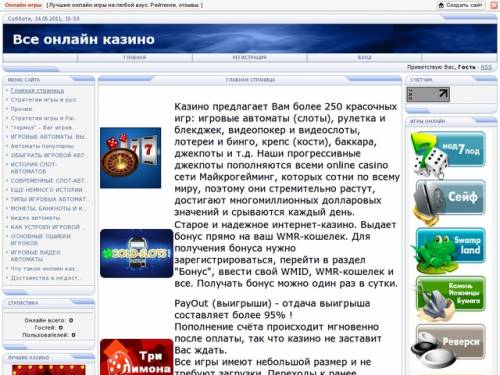Open 'ТИПЫ ИГРОВЫХ АВТОМАТ...' link

(49, 199)
